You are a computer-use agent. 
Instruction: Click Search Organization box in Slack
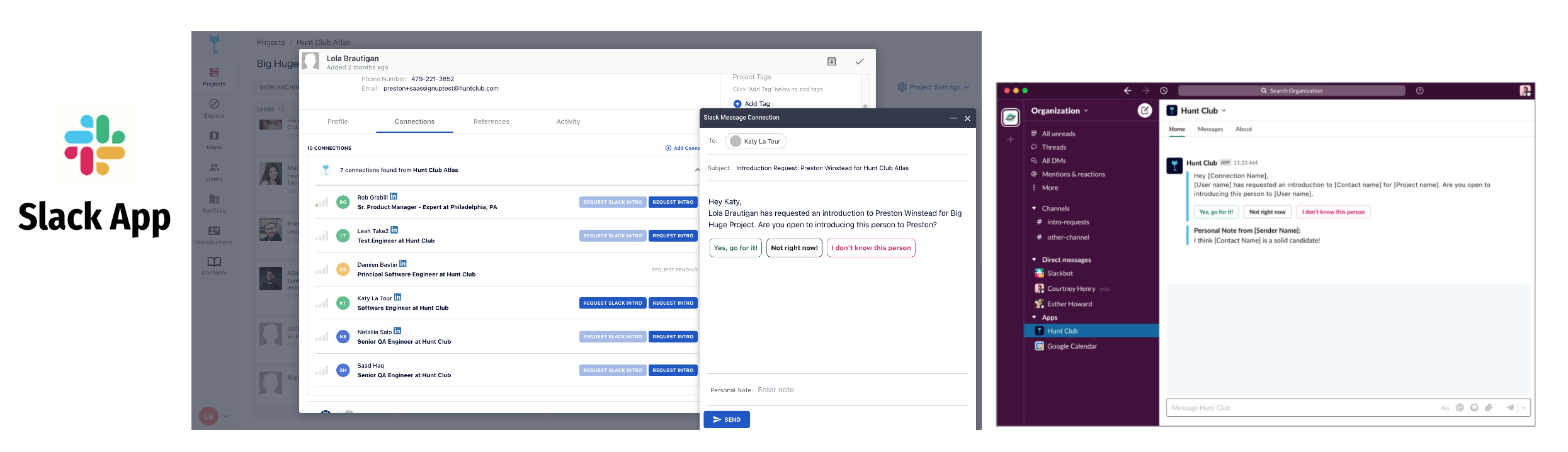coord(1291,91)
